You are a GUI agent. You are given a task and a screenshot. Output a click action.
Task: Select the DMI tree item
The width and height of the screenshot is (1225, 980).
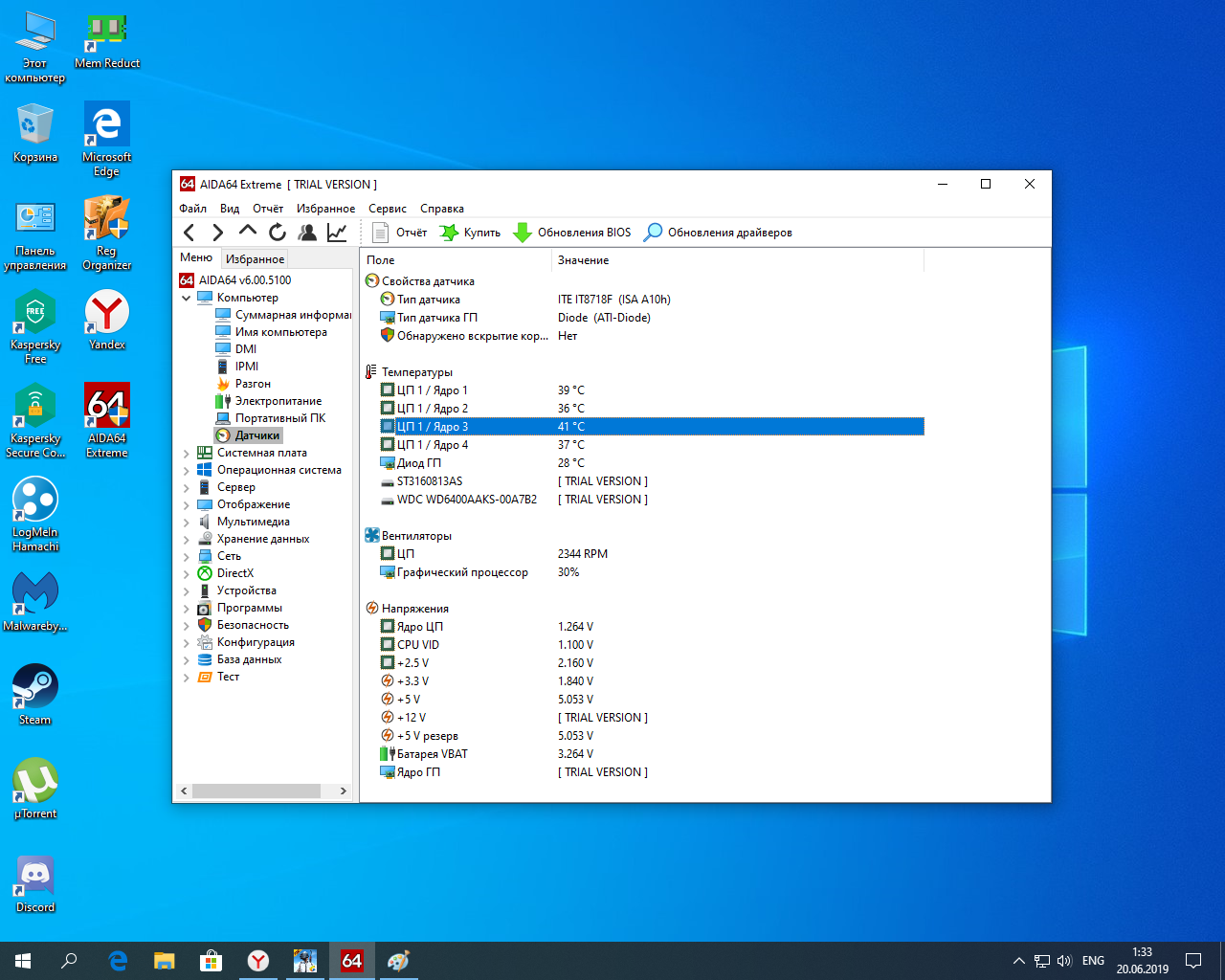click(x=236, y=349)
